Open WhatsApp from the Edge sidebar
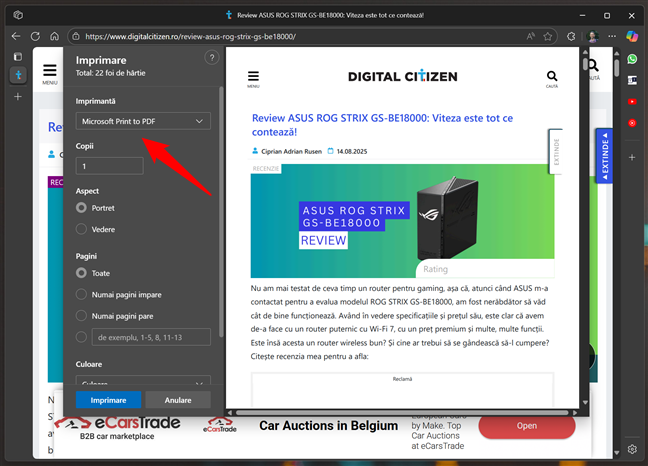Screen dimensions: 648x466 632,59
